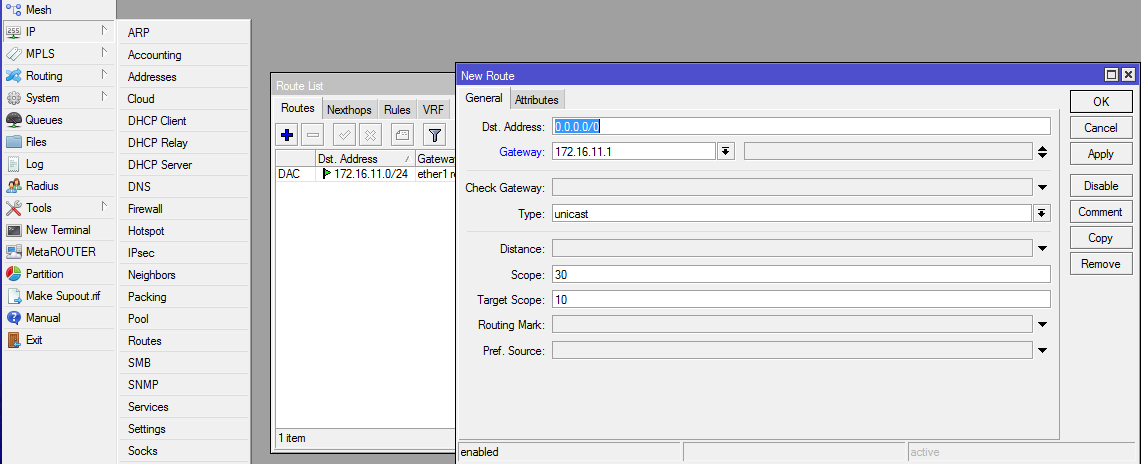Viewport: 1141px width, 464px height.
Task: Select the 172.16.11.0/24 route row
Action: pyautogui.click(x=365, y=174)
